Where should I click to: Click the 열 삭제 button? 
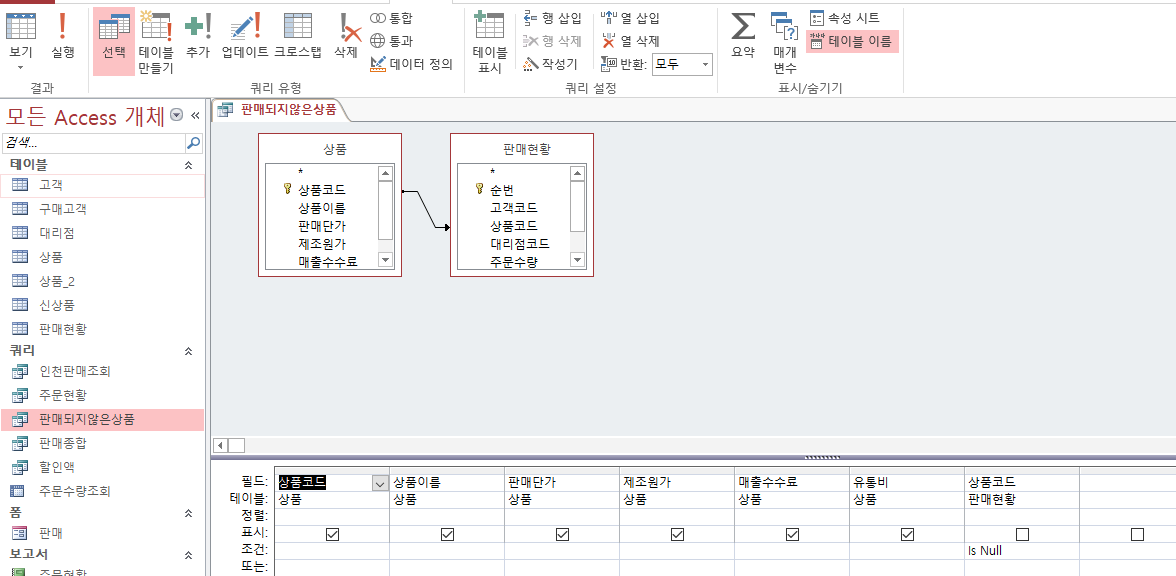coord(631,41)
